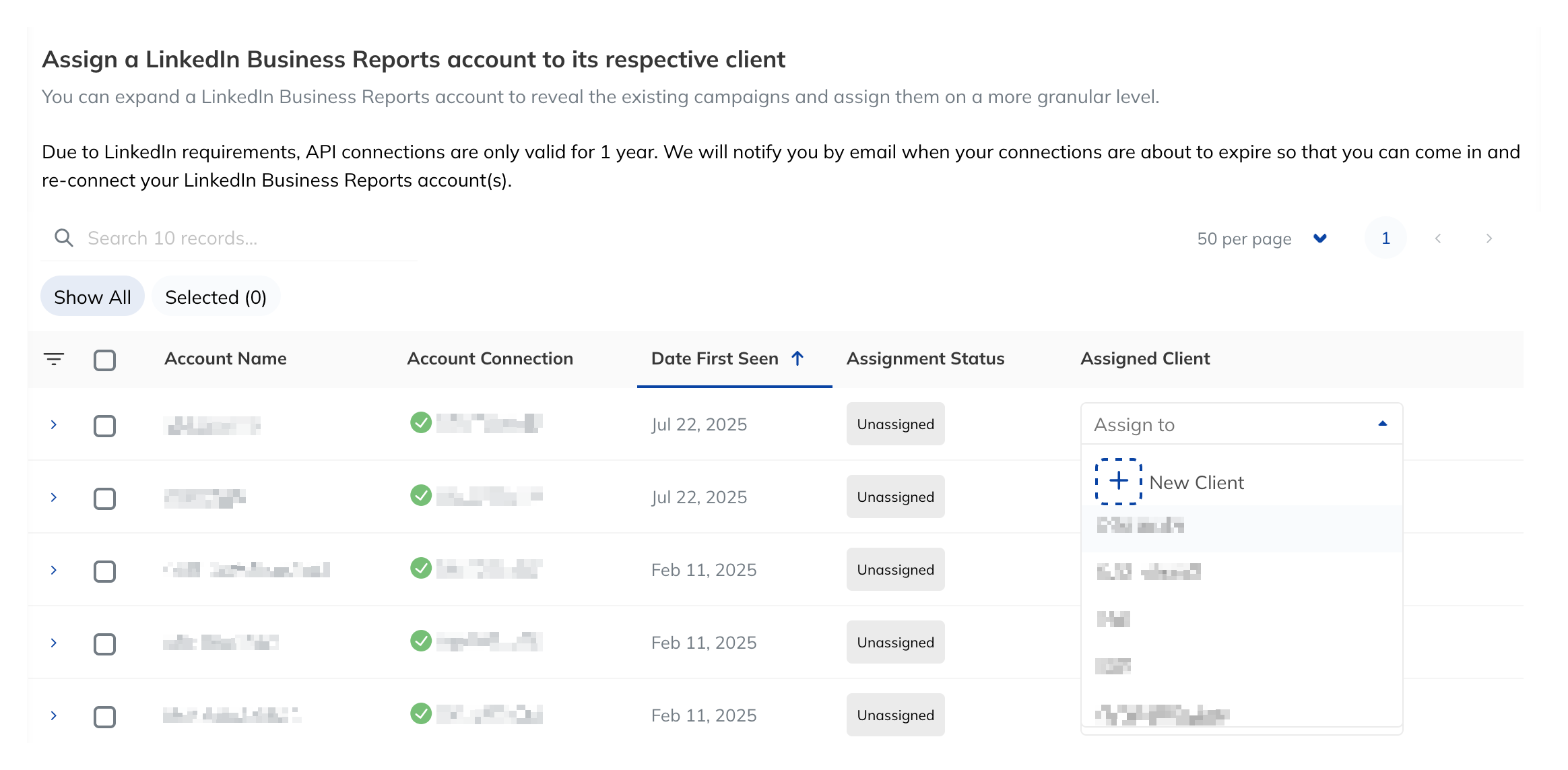
Task: Check the last visible row checkbox
Action: [x=104, y=717]
